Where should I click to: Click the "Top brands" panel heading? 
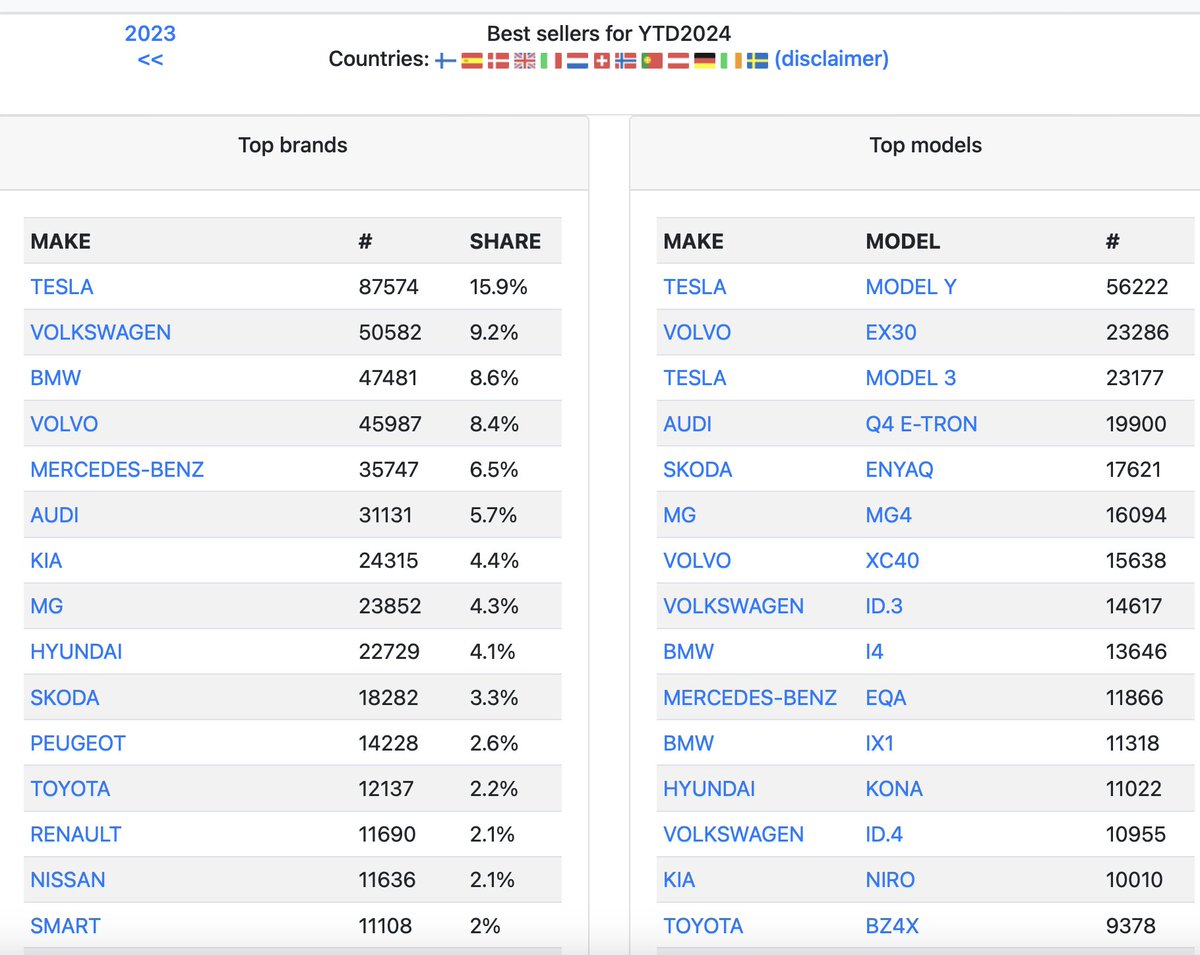(x=293, y=145)
